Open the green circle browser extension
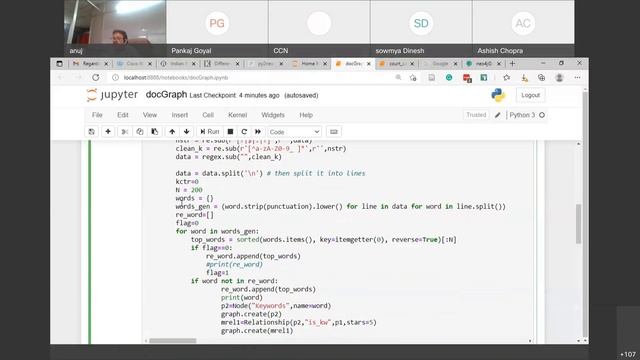 [449, 78]
